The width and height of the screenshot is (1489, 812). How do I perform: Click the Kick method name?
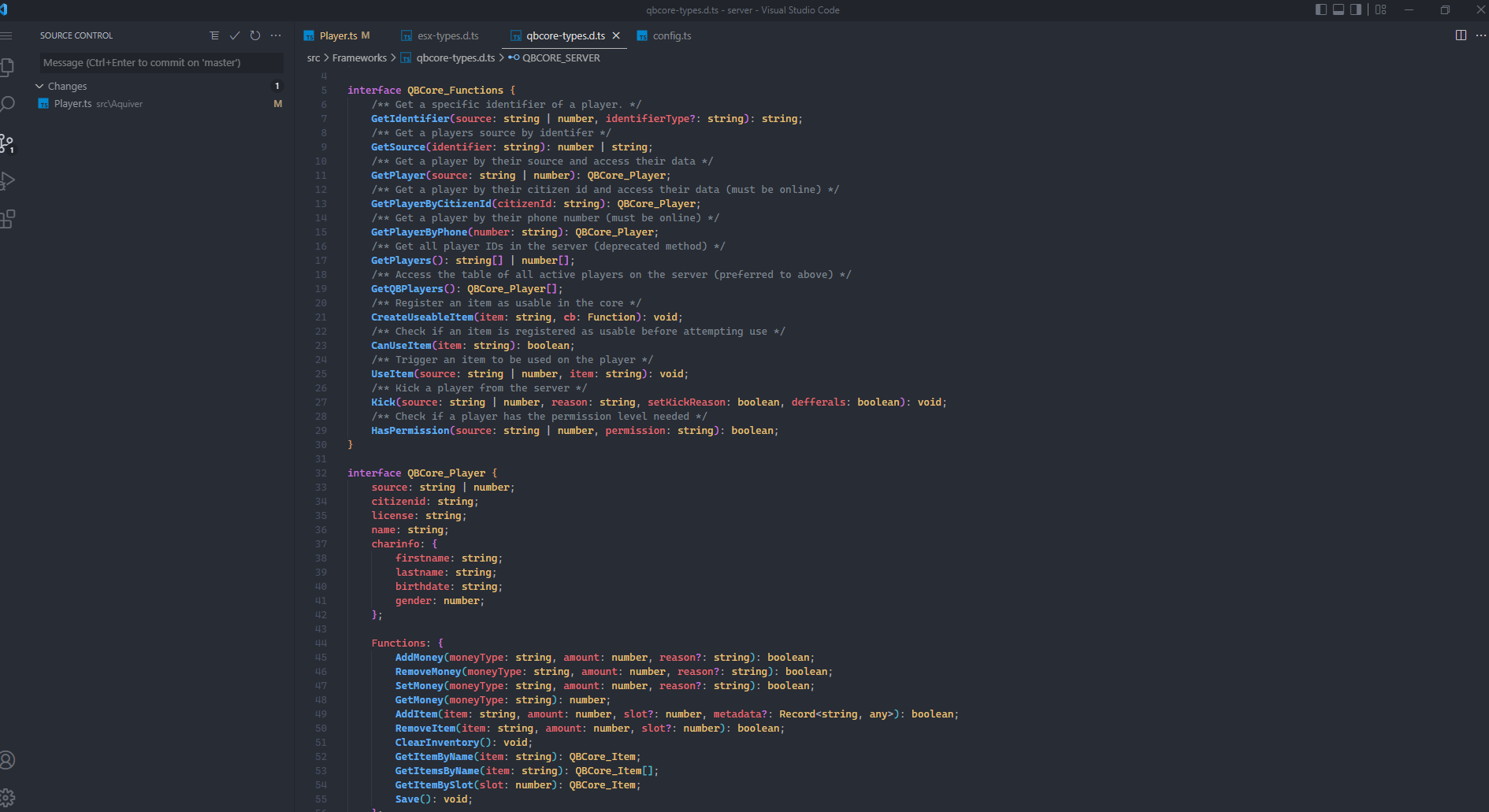pos(383,402)
